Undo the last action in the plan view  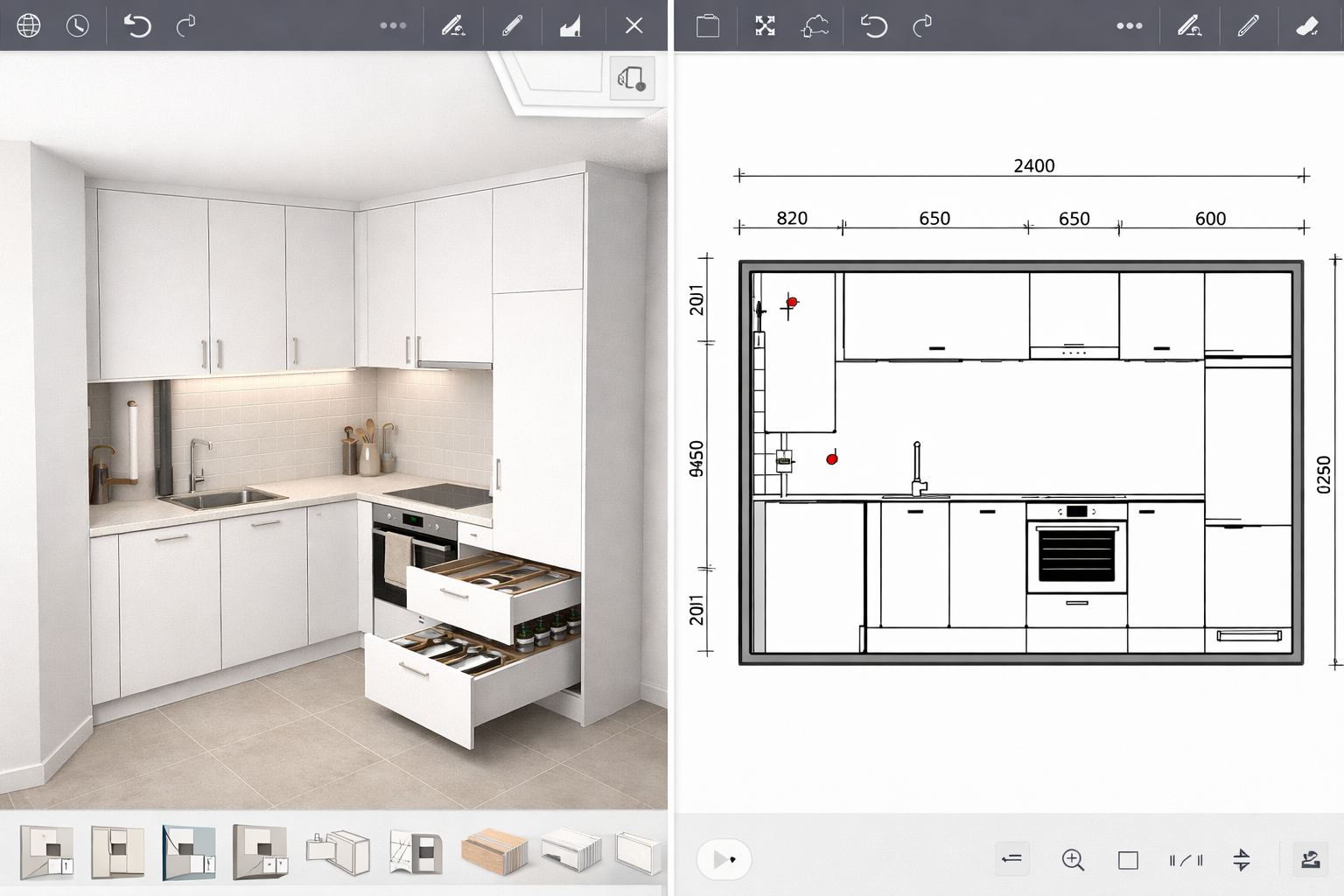coord(874,25)
